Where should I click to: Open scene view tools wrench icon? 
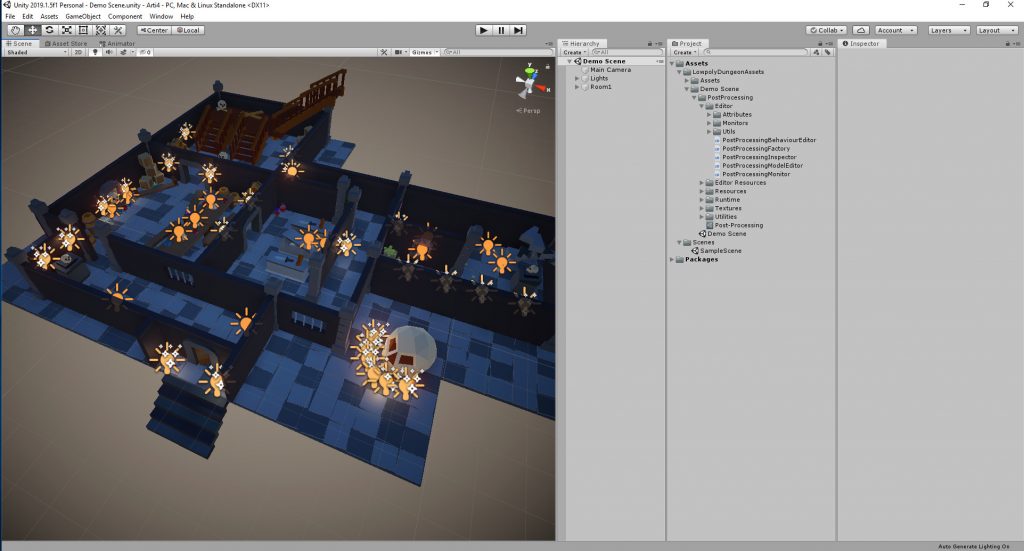(x=384, y=52)
